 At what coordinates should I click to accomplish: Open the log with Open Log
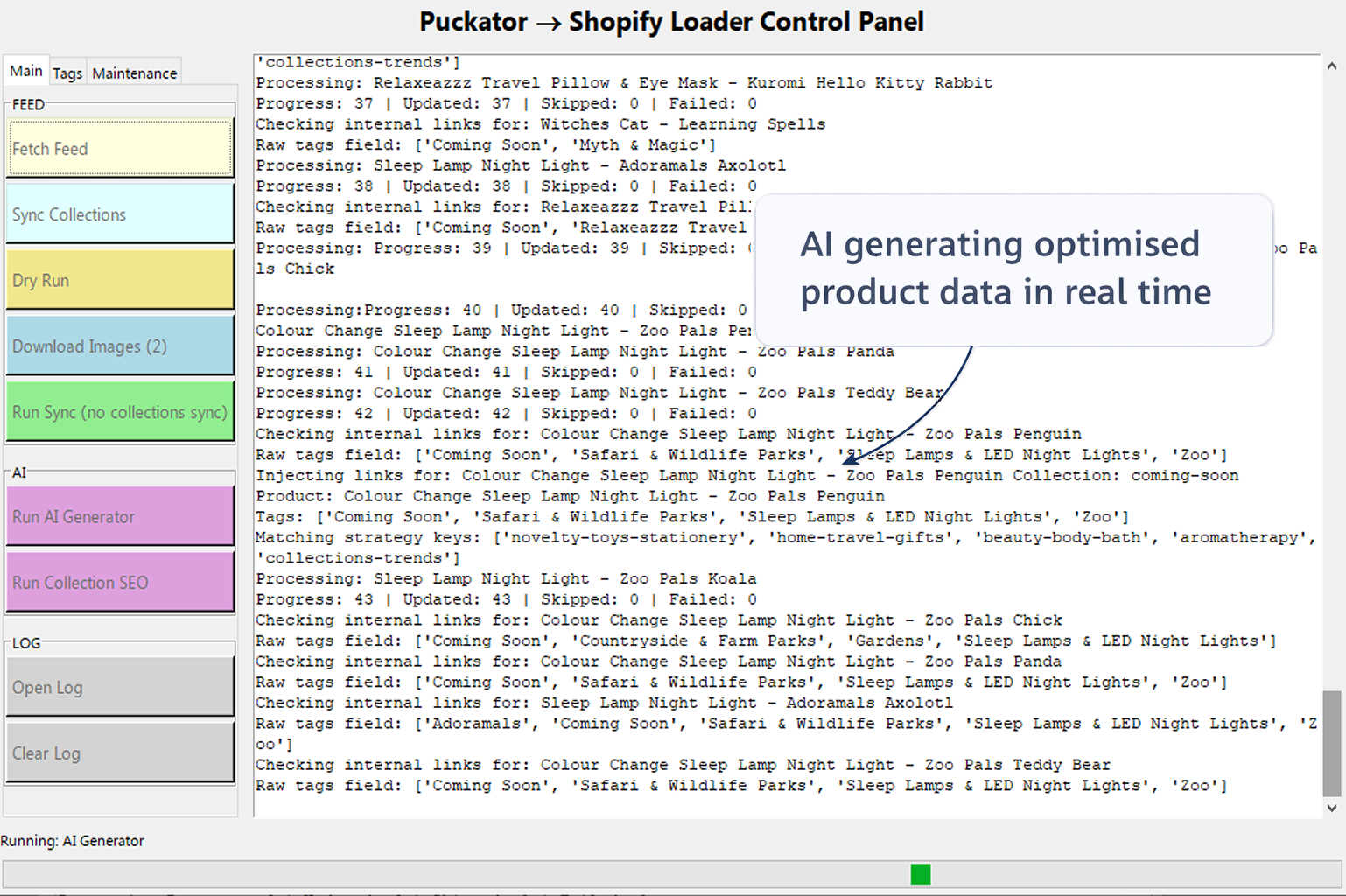point(120,688)
